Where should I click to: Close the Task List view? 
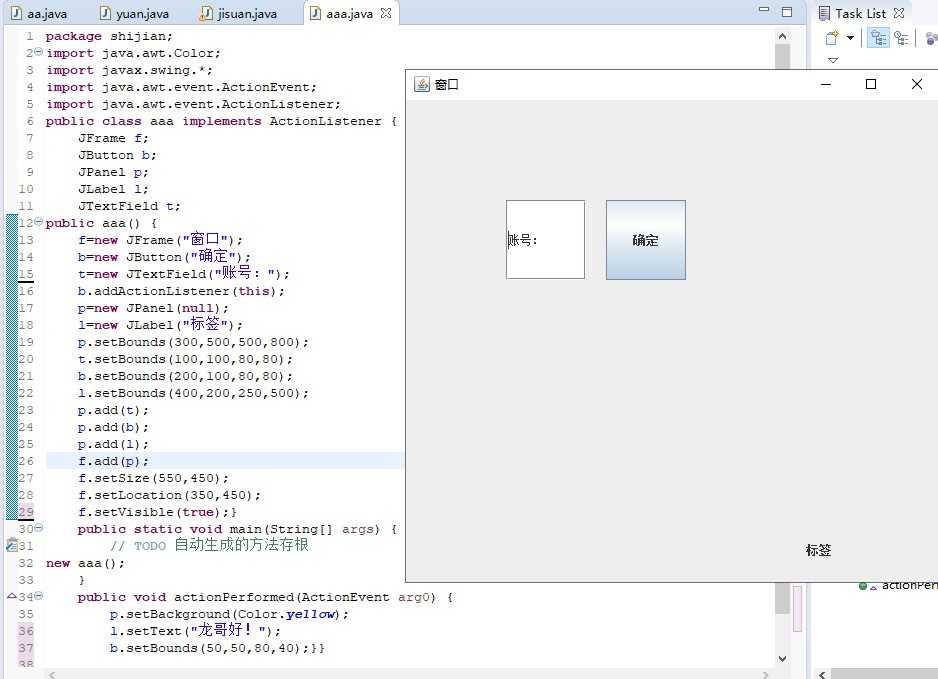(899, 13)
